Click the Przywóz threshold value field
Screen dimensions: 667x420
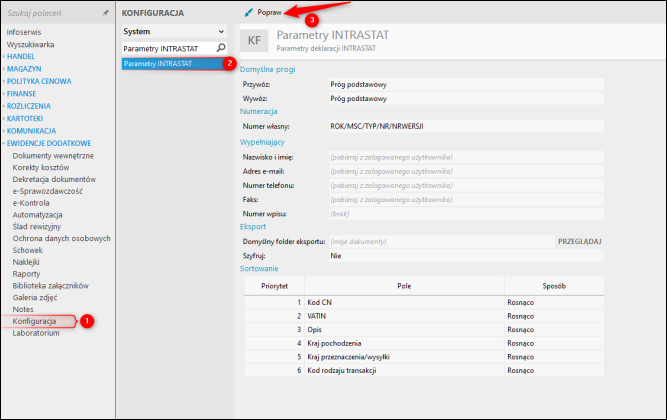click(466, 84)
